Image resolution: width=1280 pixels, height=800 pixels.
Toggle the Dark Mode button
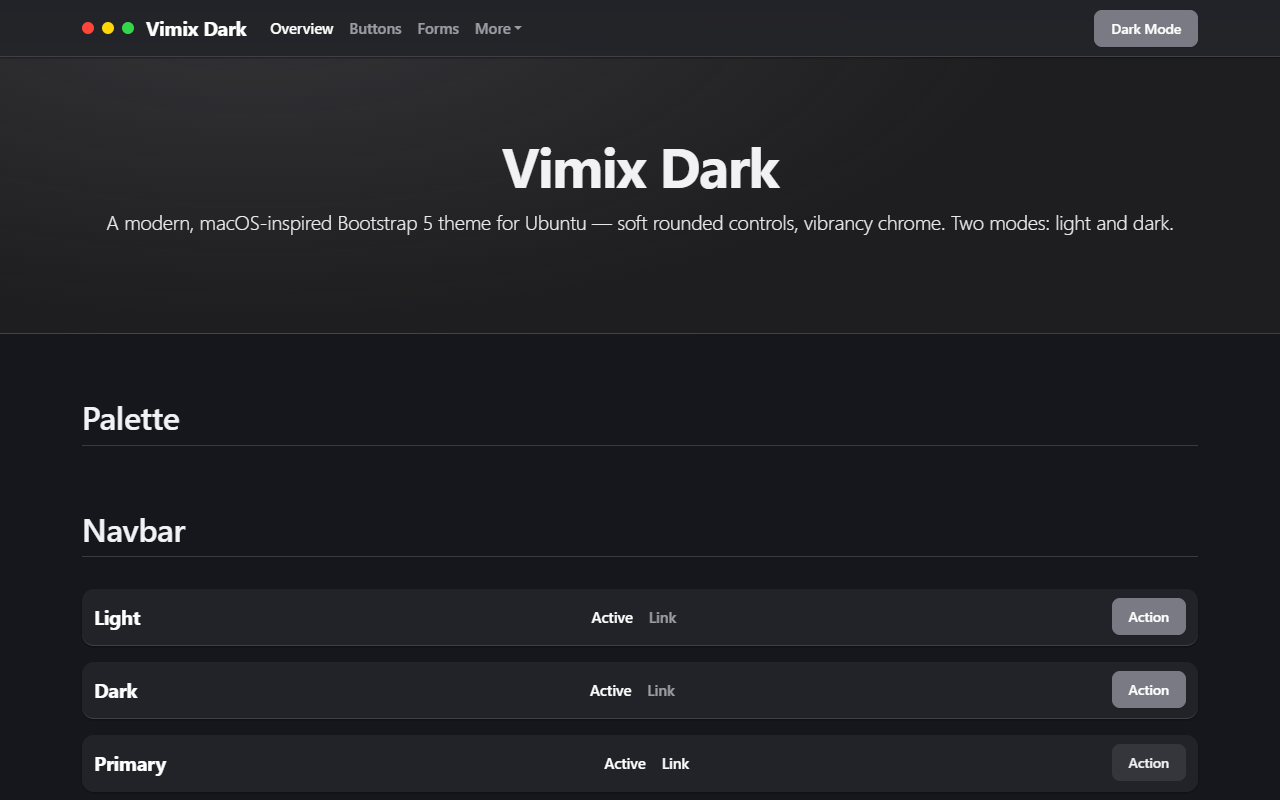click(1146, 29)
